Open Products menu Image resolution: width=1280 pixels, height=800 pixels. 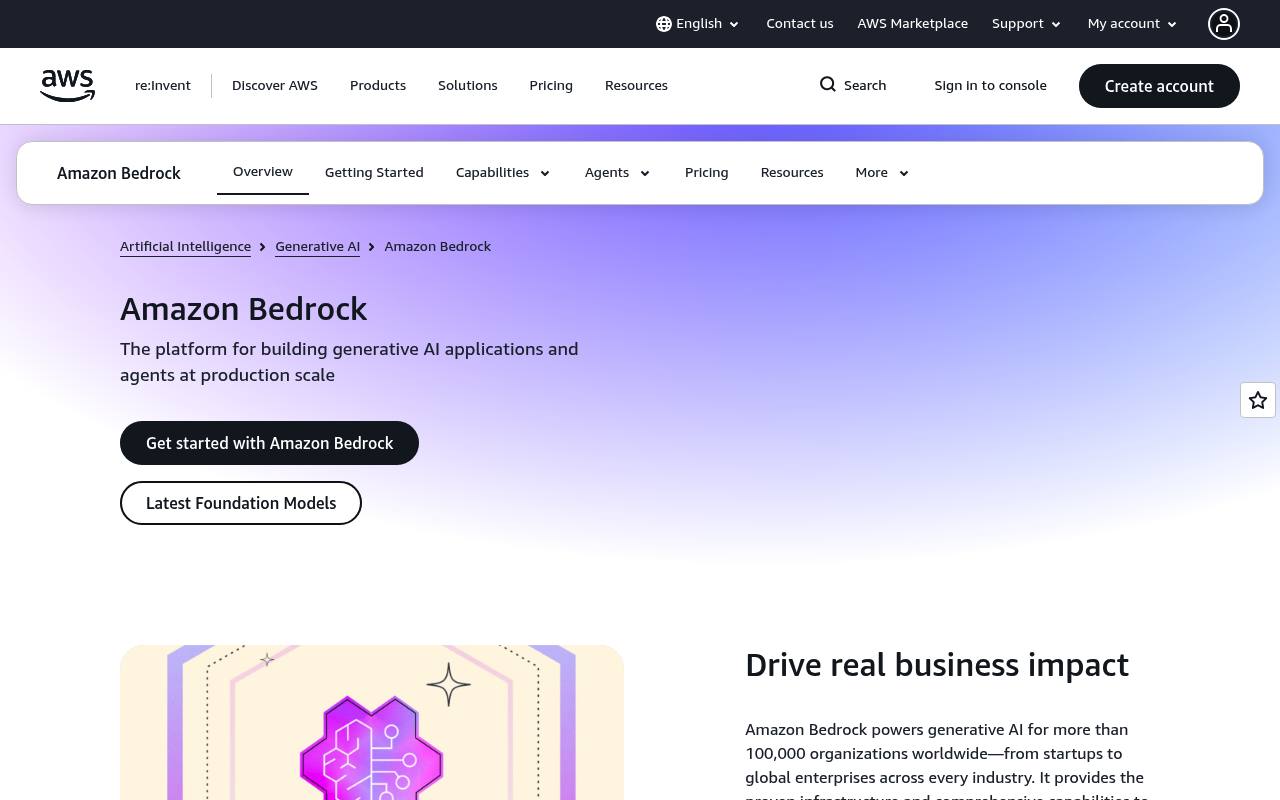pyautogui.click(x=378, y=86)
